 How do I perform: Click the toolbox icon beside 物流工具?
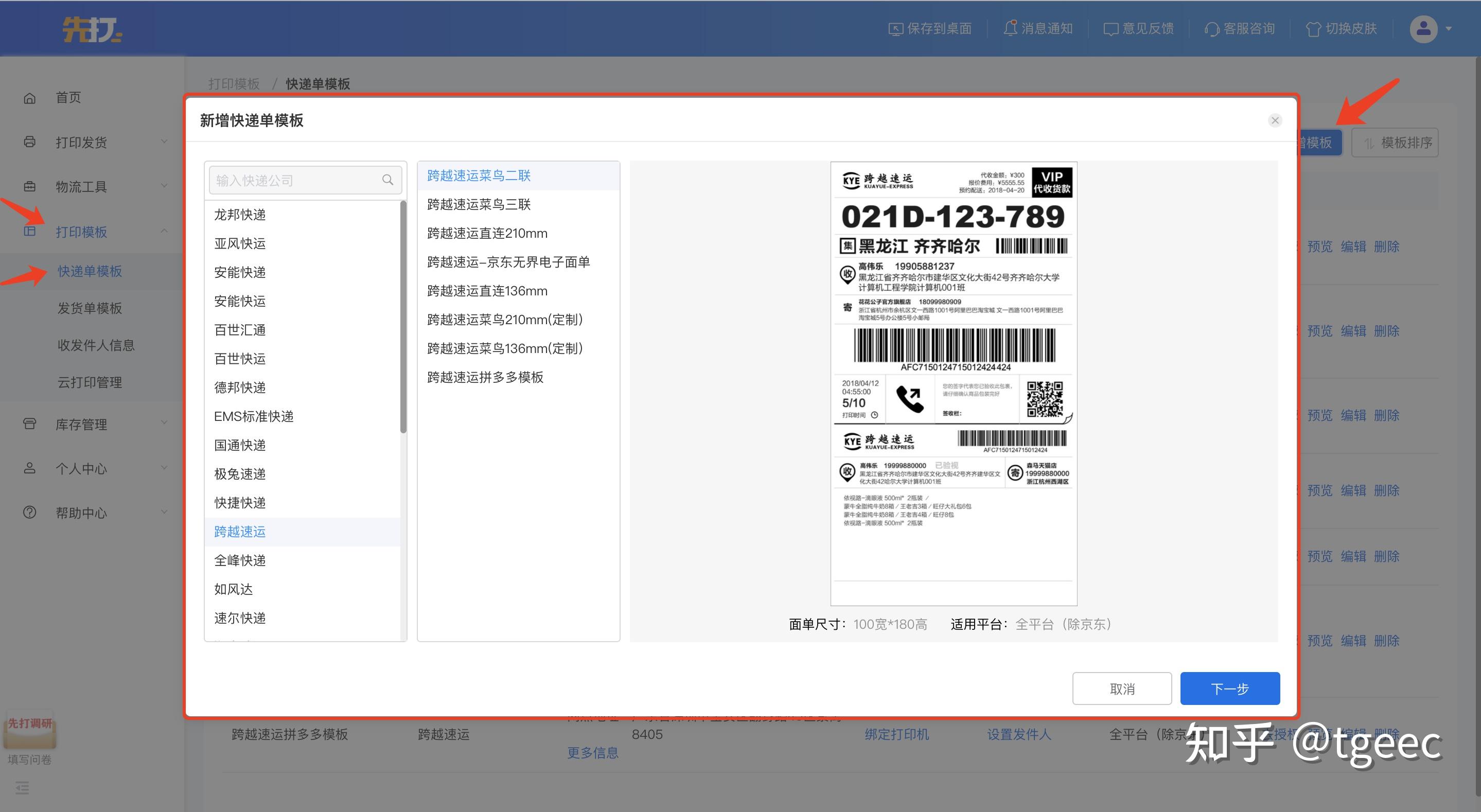29,186
